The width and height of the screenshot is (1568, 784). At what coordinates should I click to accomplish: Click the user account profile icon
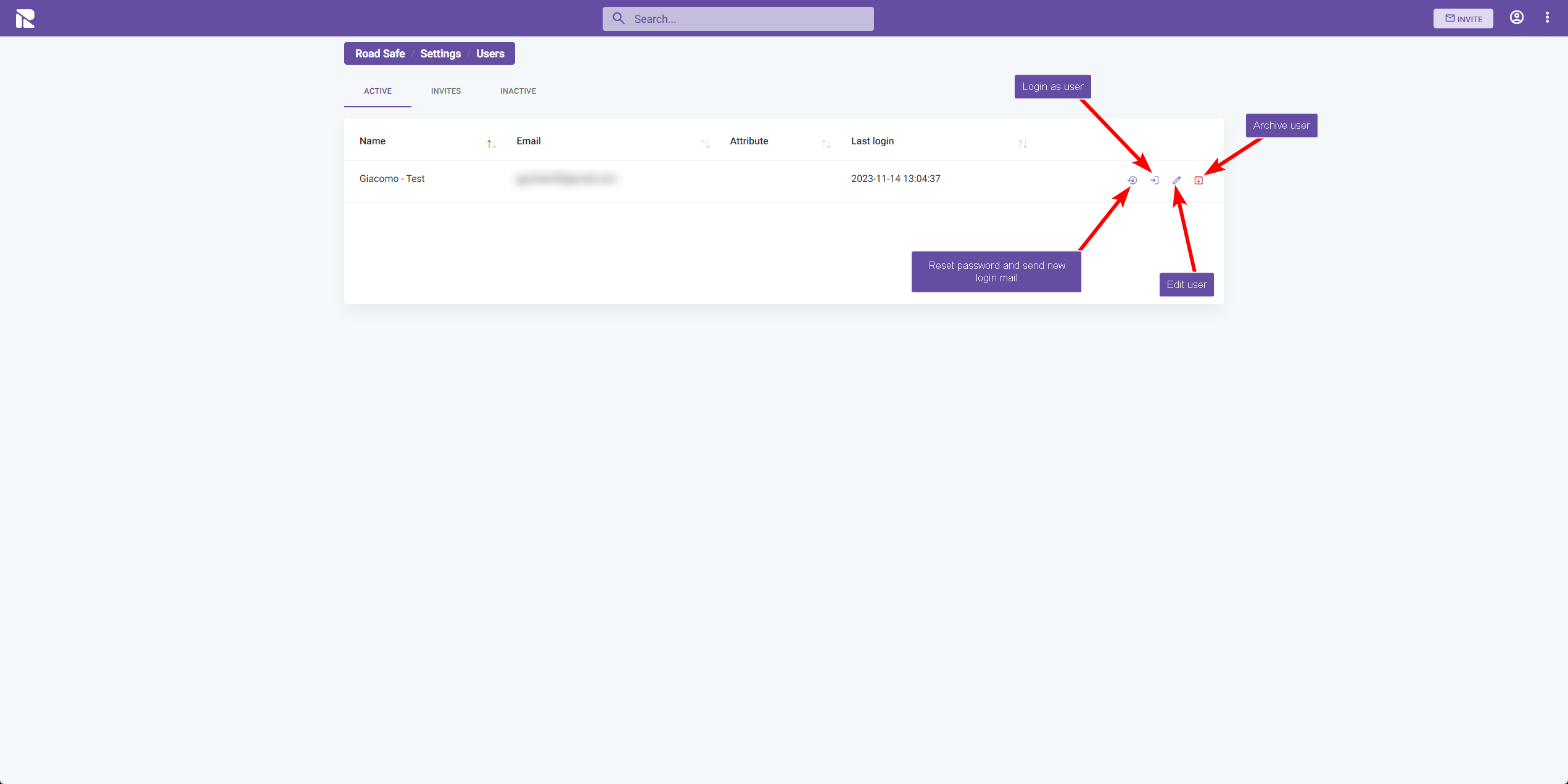pyautogui.click(x=1516, y=18)
